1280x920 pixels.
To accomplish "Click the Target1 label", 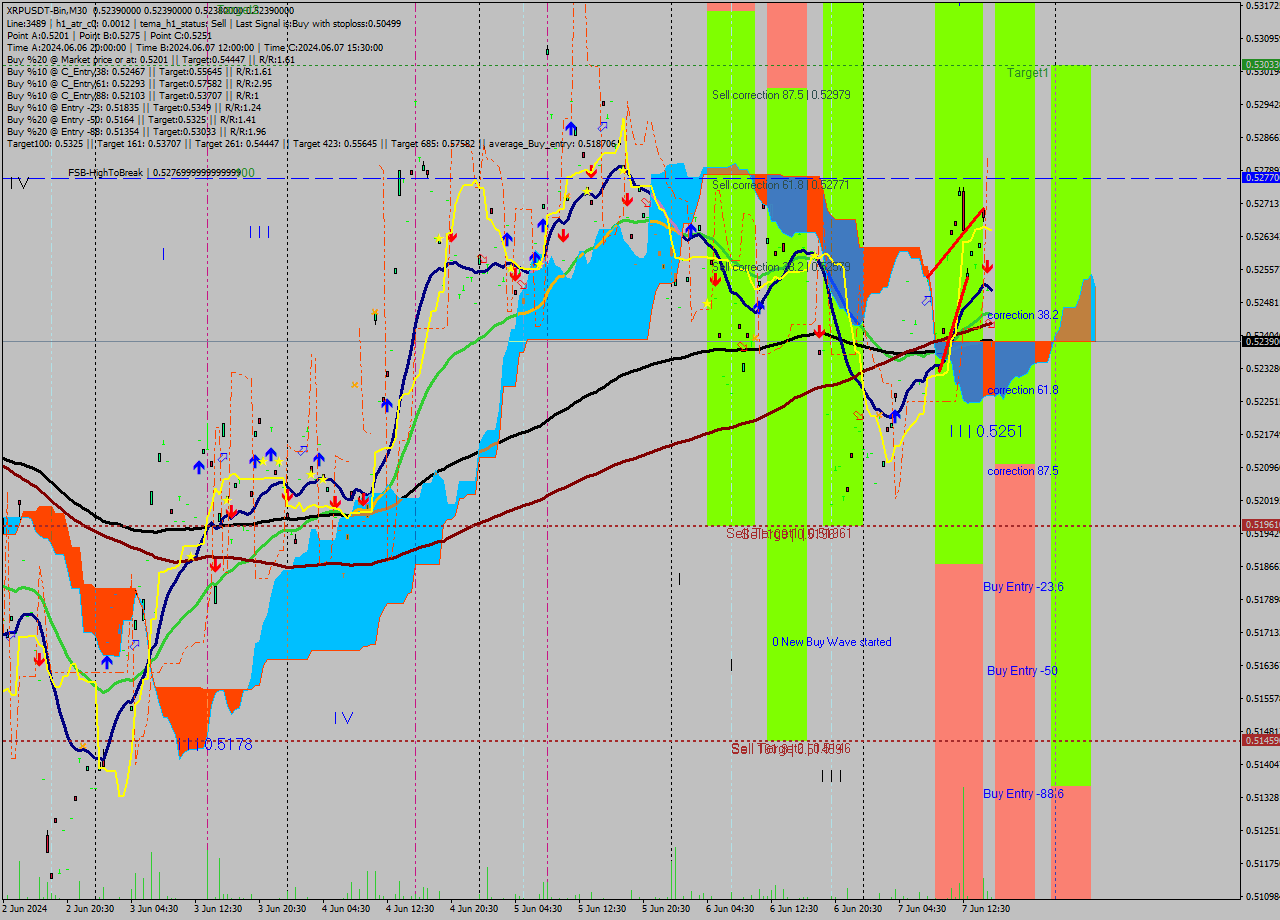I will pyautogui.click(x=1028, y=73).
